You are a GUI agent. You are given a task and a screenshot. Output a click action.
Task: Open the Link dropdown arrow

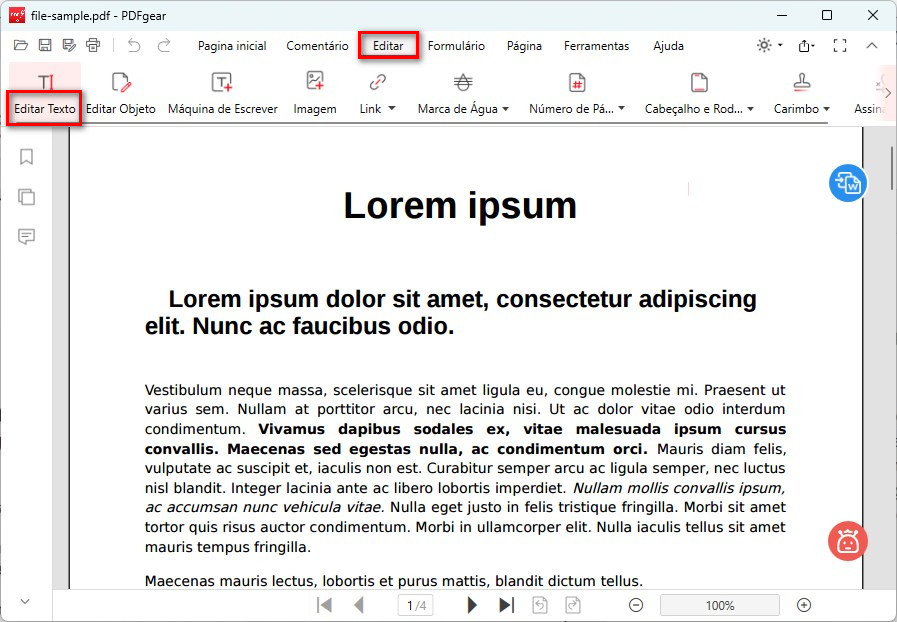391,109
